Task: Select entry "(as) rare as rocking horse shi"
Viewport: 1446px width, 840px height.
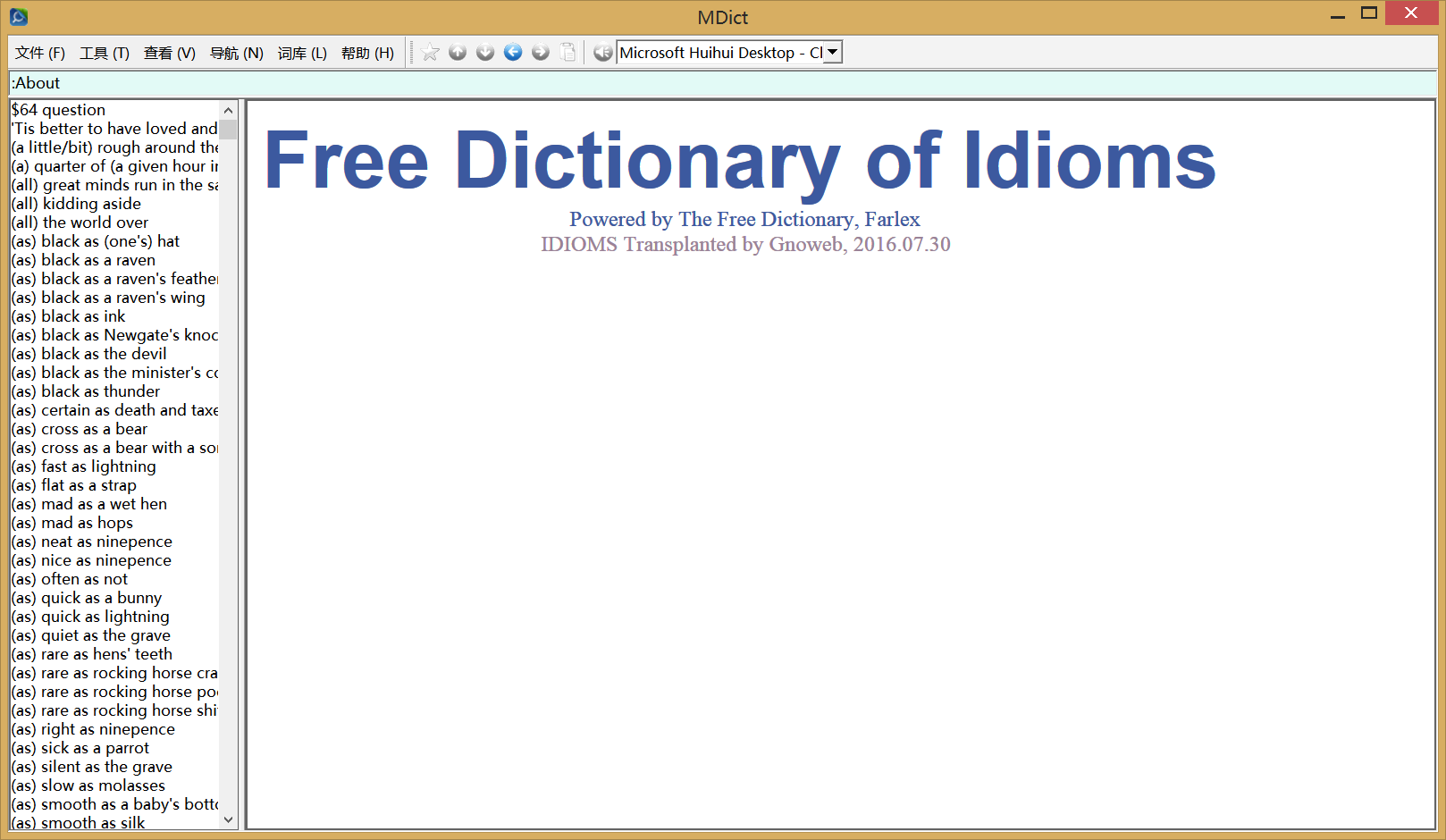Action: click(x=114, y=710)
